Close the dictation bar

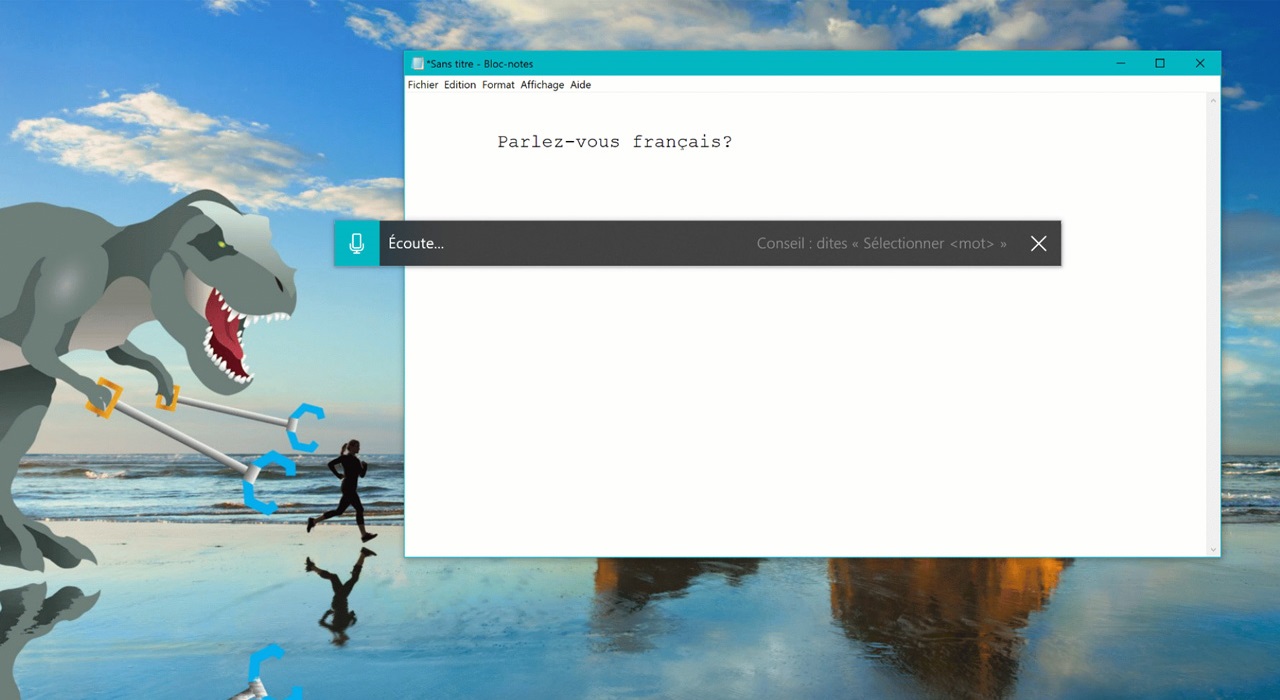[1039, 243]
